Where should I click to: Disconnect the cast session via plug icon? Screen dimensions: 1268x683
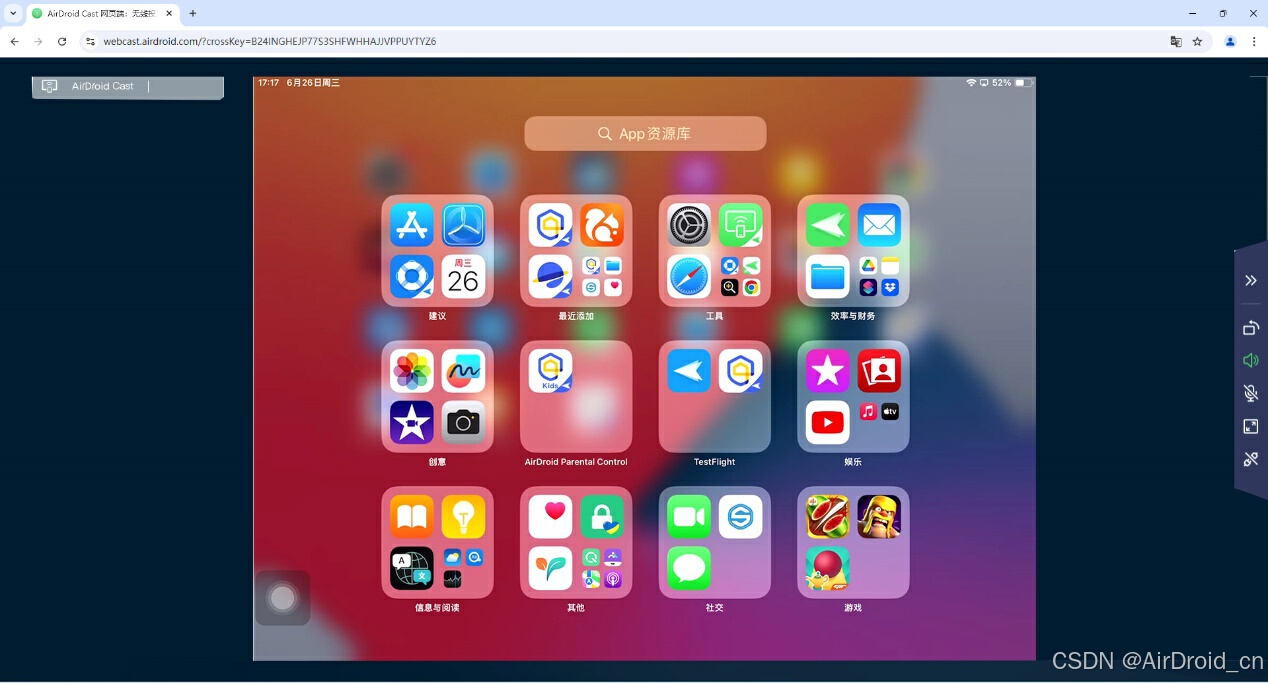1250,459
